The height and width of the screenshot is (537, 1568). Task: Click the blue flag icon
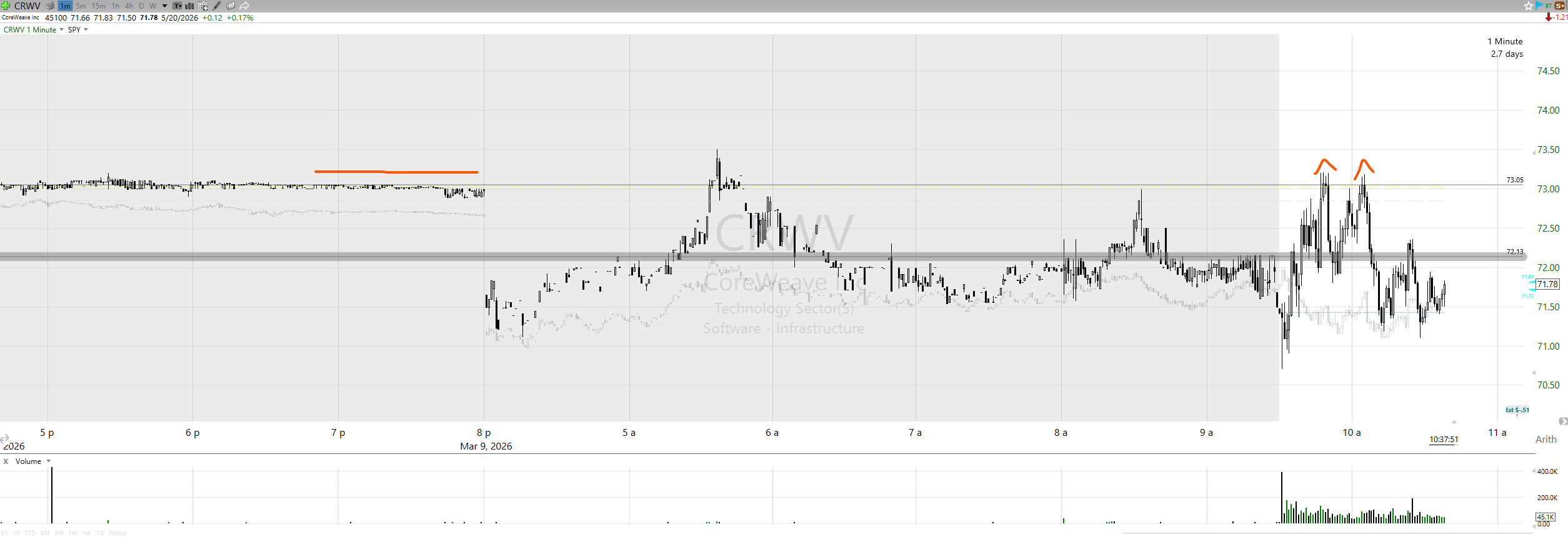click(1539, 5)
